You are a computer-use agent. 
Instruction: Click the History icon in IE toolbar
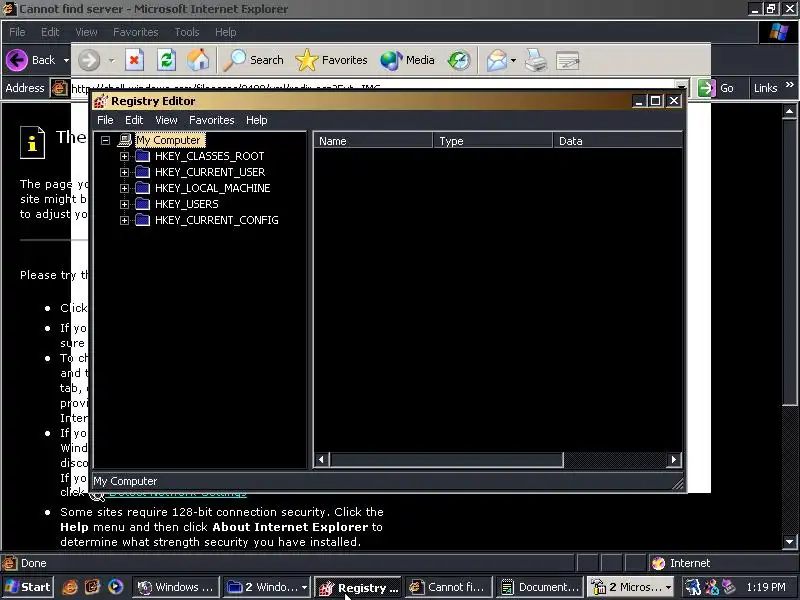tap(459, 60)
